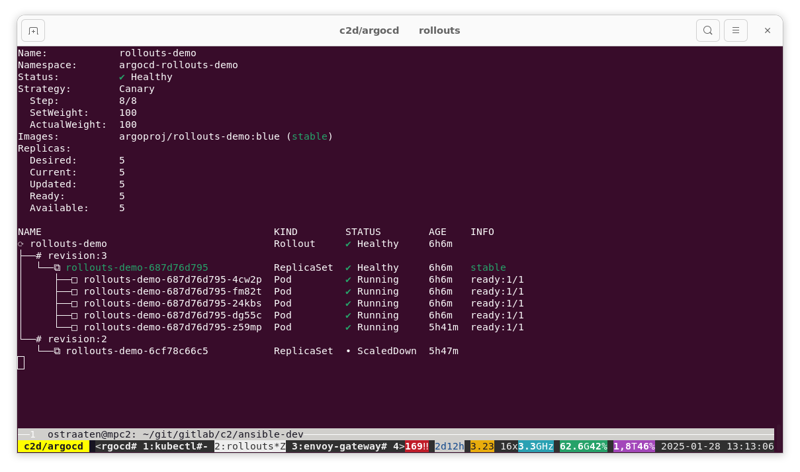Open the terminal search icon
The image size is (800, 472).
coord(708,31)
